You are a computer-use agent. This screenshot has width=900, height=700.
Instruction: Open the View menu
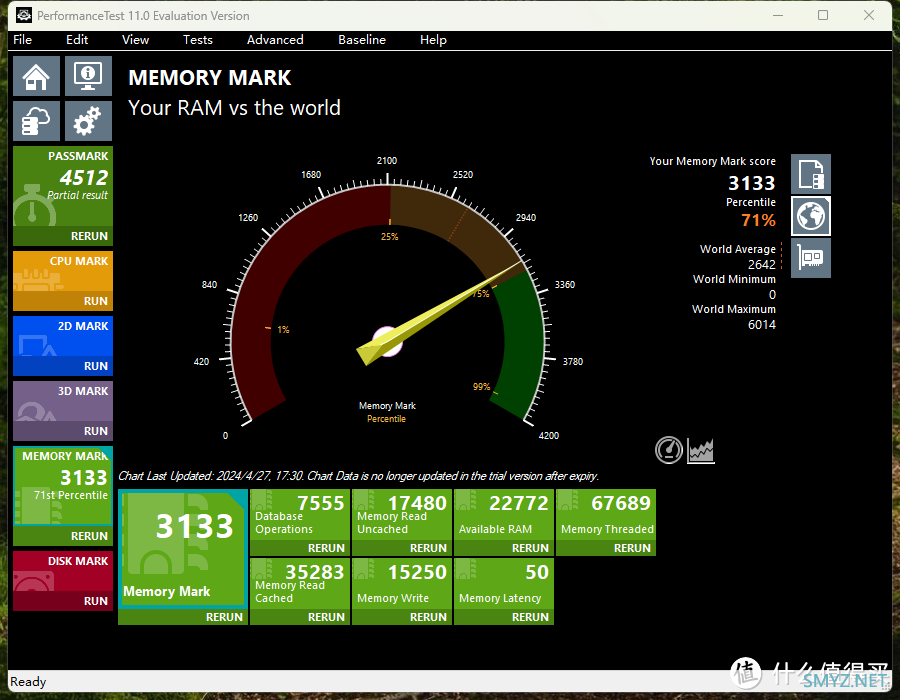pos(135,40)
